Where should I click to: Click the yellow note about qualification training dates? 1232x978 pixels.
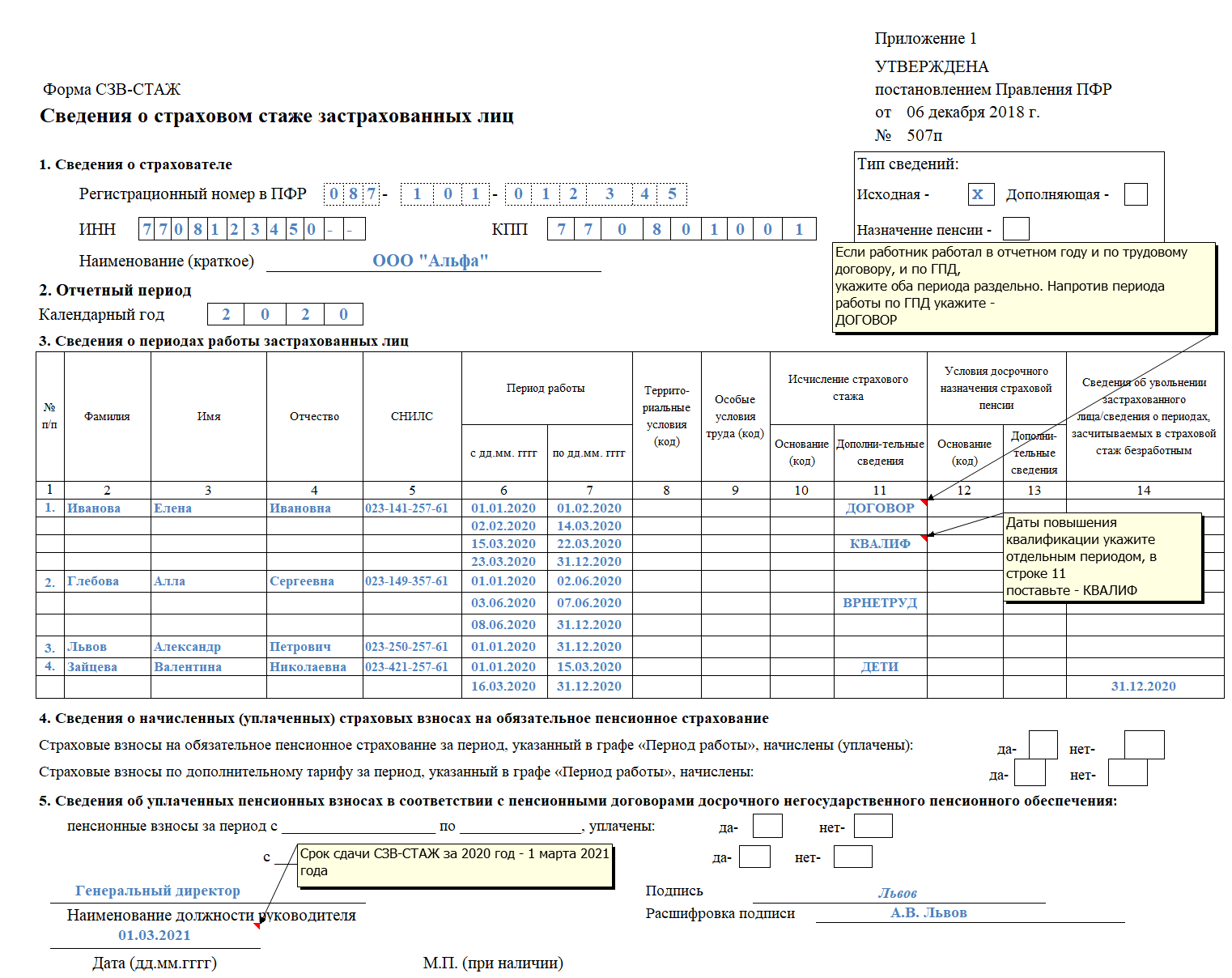point(1102,557)
